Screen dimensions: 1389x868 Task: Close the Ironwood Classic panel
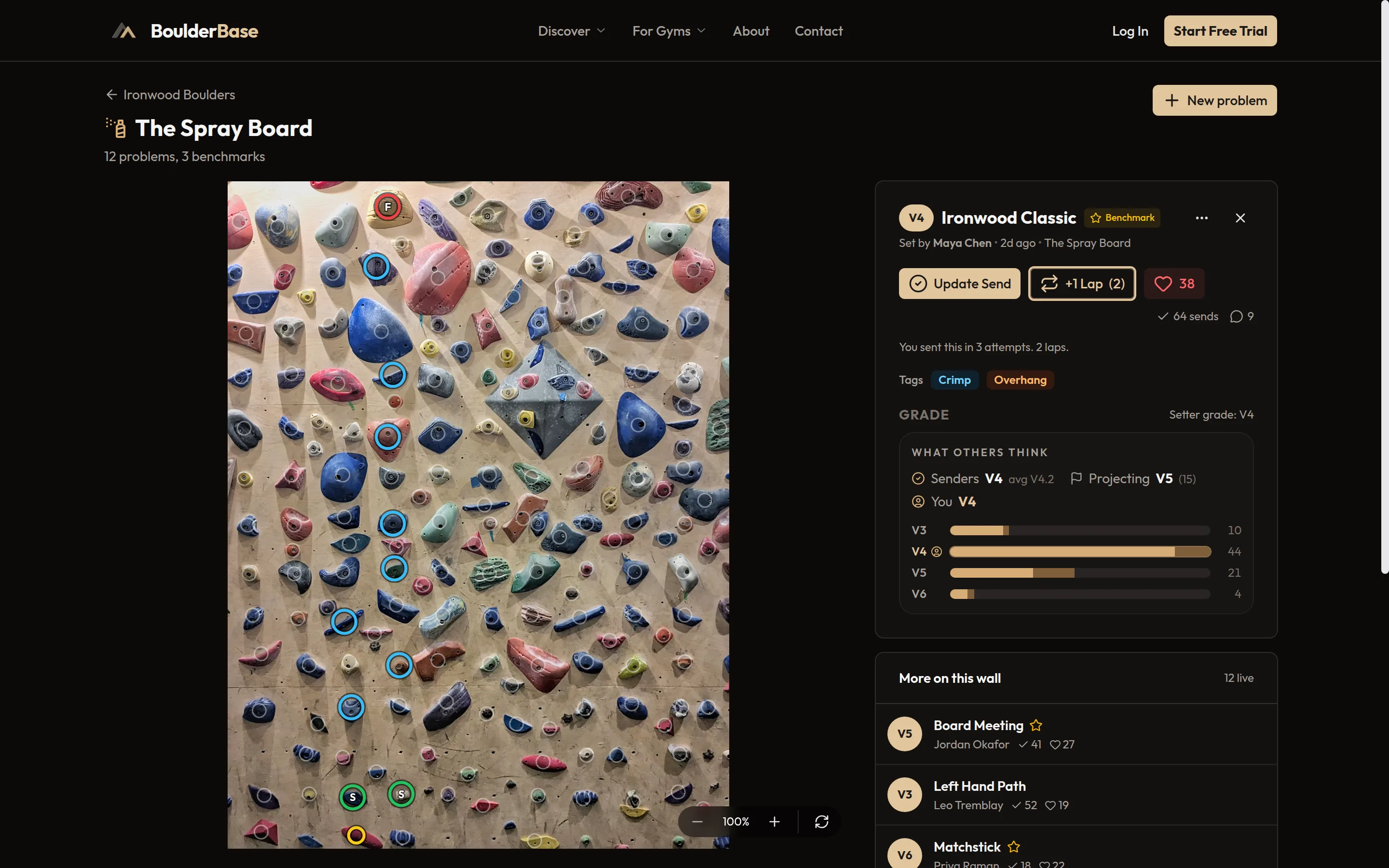(1240, 218)
